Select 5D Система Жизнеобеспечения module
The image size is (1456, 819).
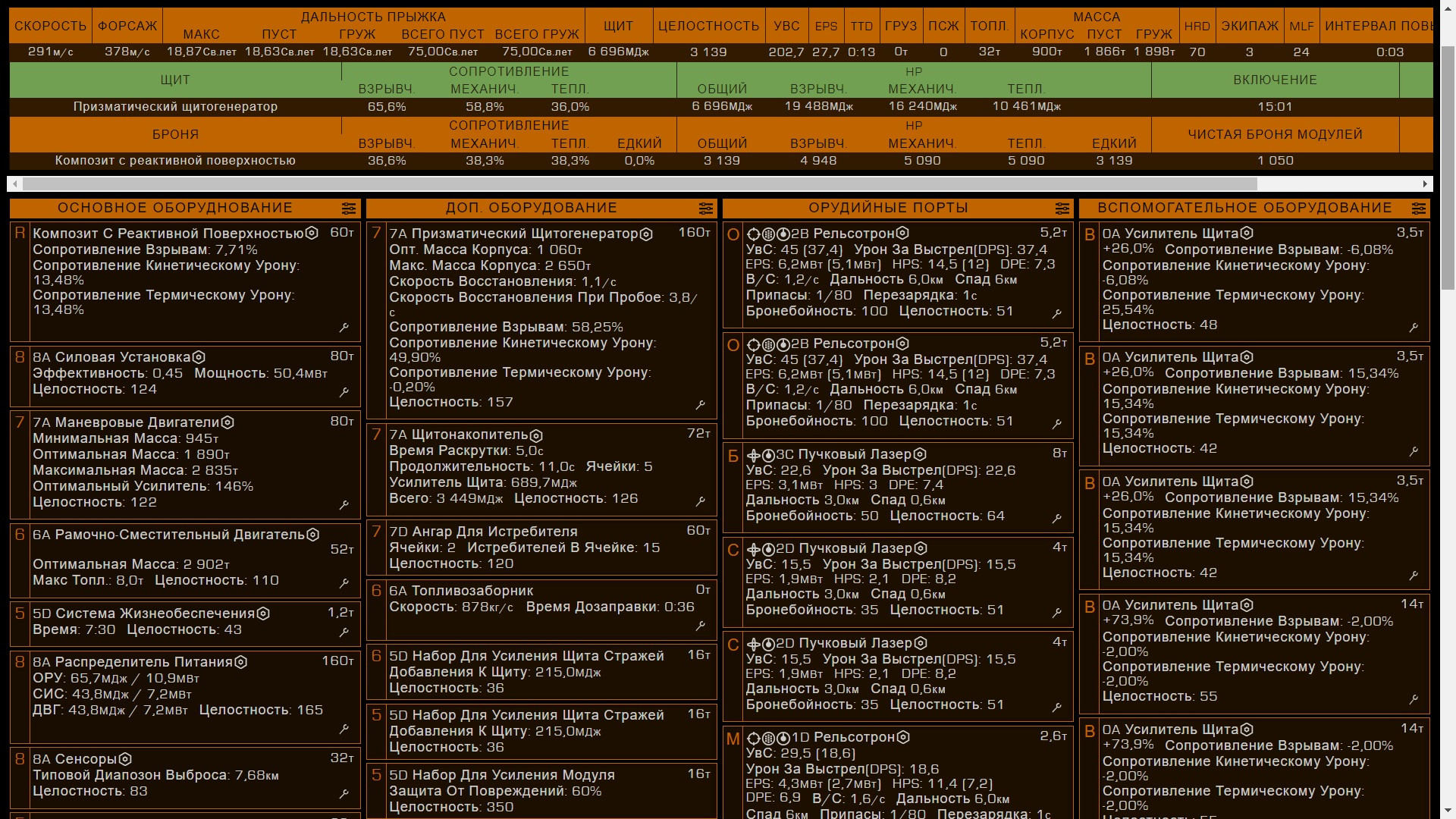point(143,613)
